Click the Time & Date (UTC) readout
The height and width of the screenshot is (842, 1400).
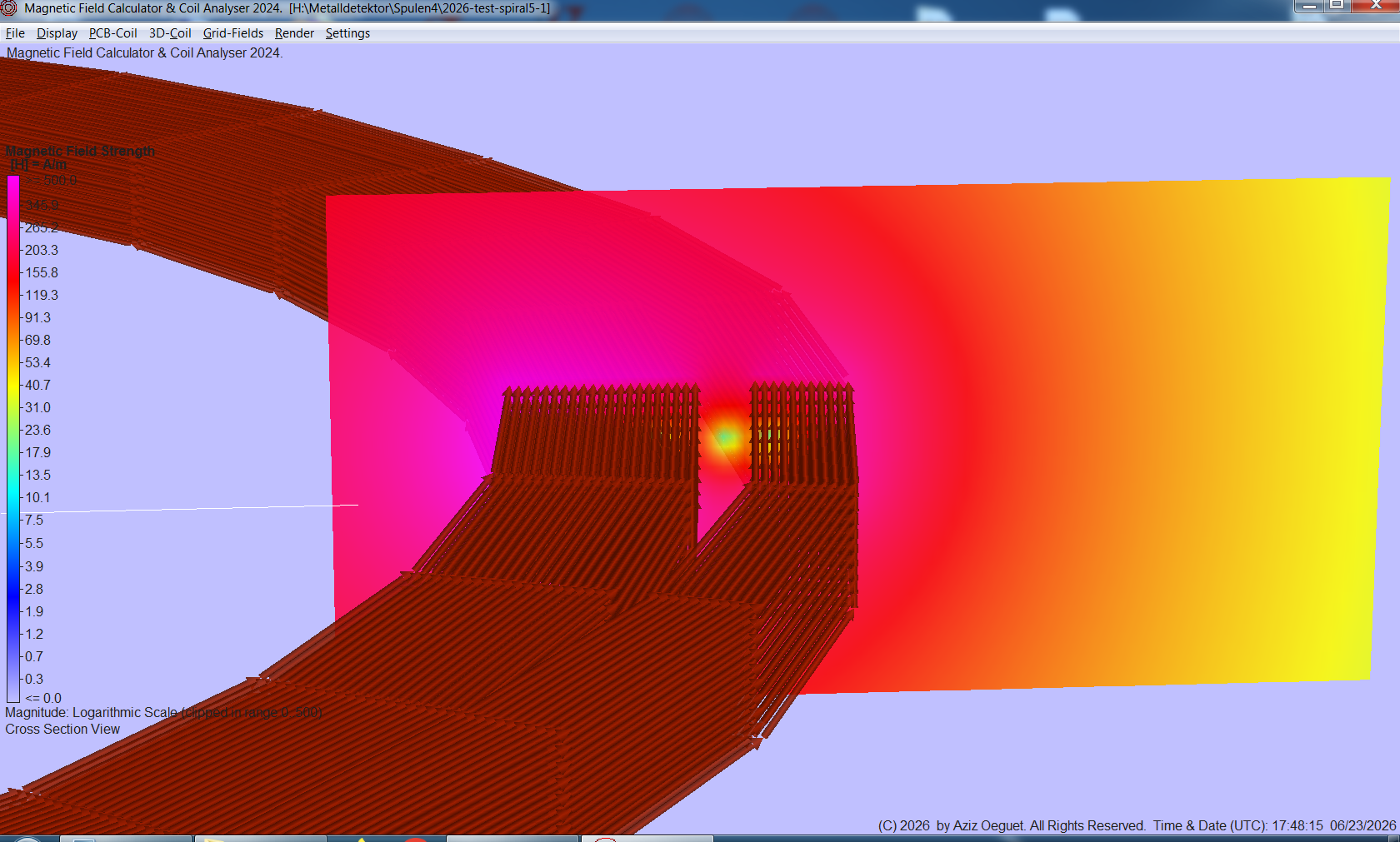pyautogui.click(x=1274, y=825)
